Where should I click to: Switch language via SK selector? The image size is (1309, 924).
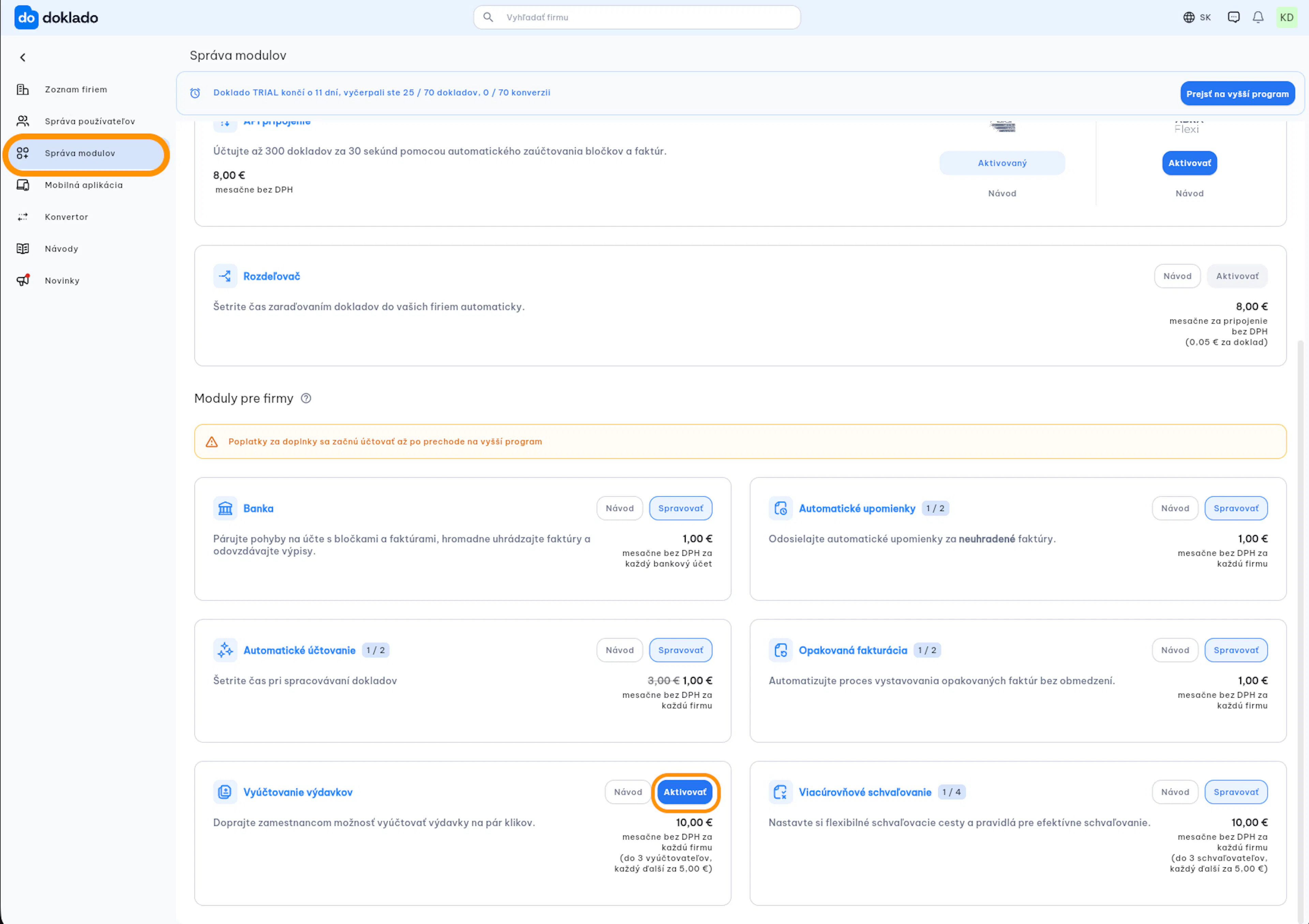point(1197,17)
